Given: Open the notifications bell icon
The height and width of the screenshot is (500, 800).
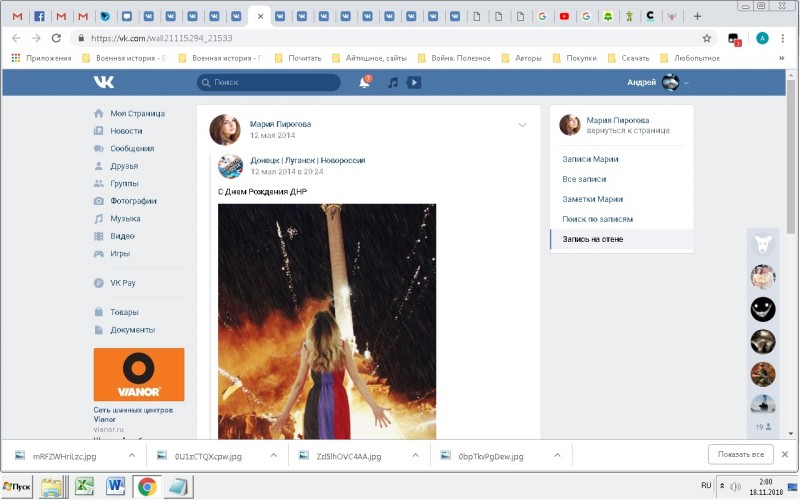Looking at the screenshot, I should (364, 82).
